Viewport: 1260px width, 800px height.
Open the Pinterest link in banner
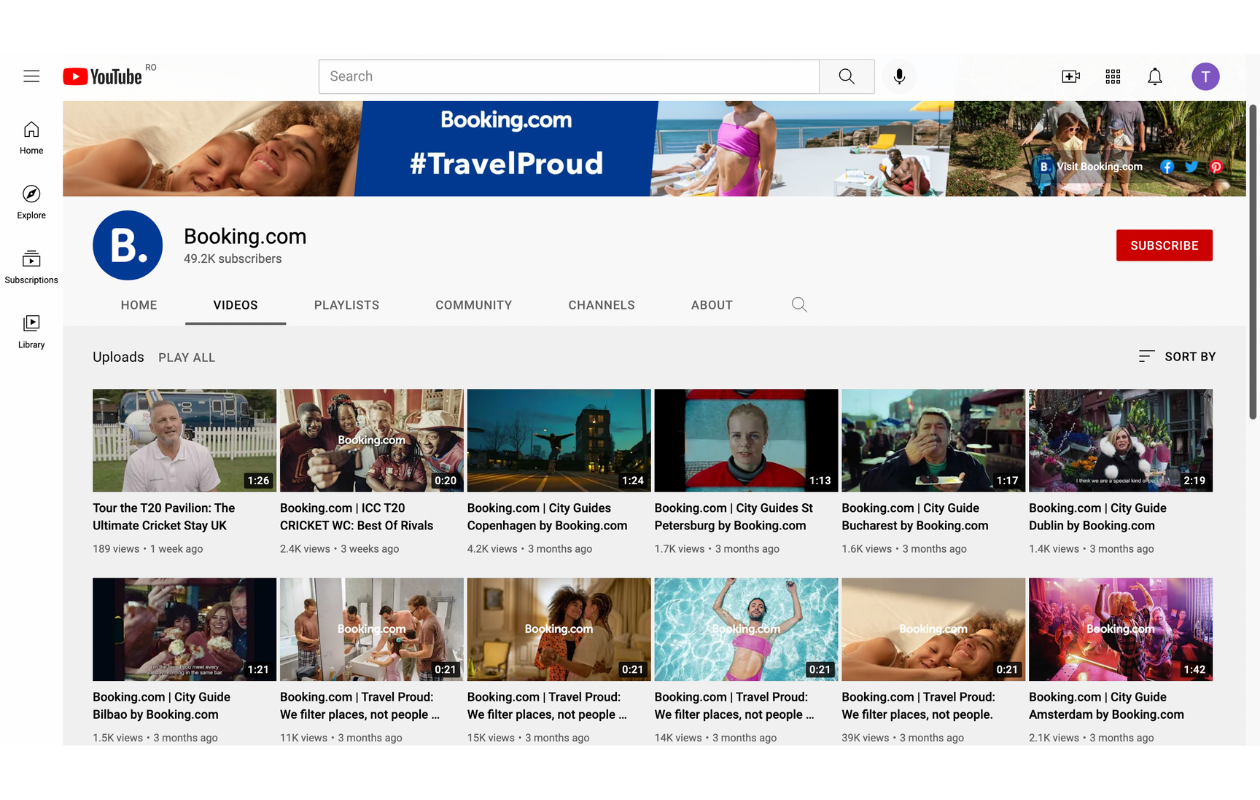[x=1216, y=167]
